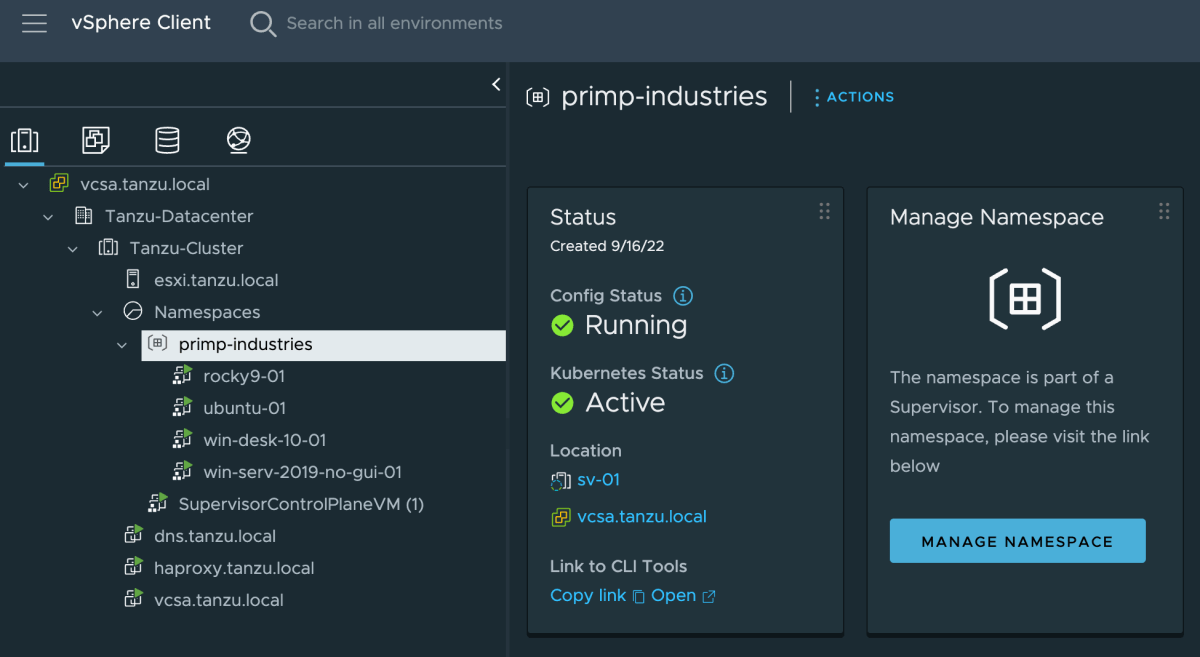Screen dimensions: 1200x657
Task: Click the Kubernetes Status info icon
Action: (x=725, y=373)
